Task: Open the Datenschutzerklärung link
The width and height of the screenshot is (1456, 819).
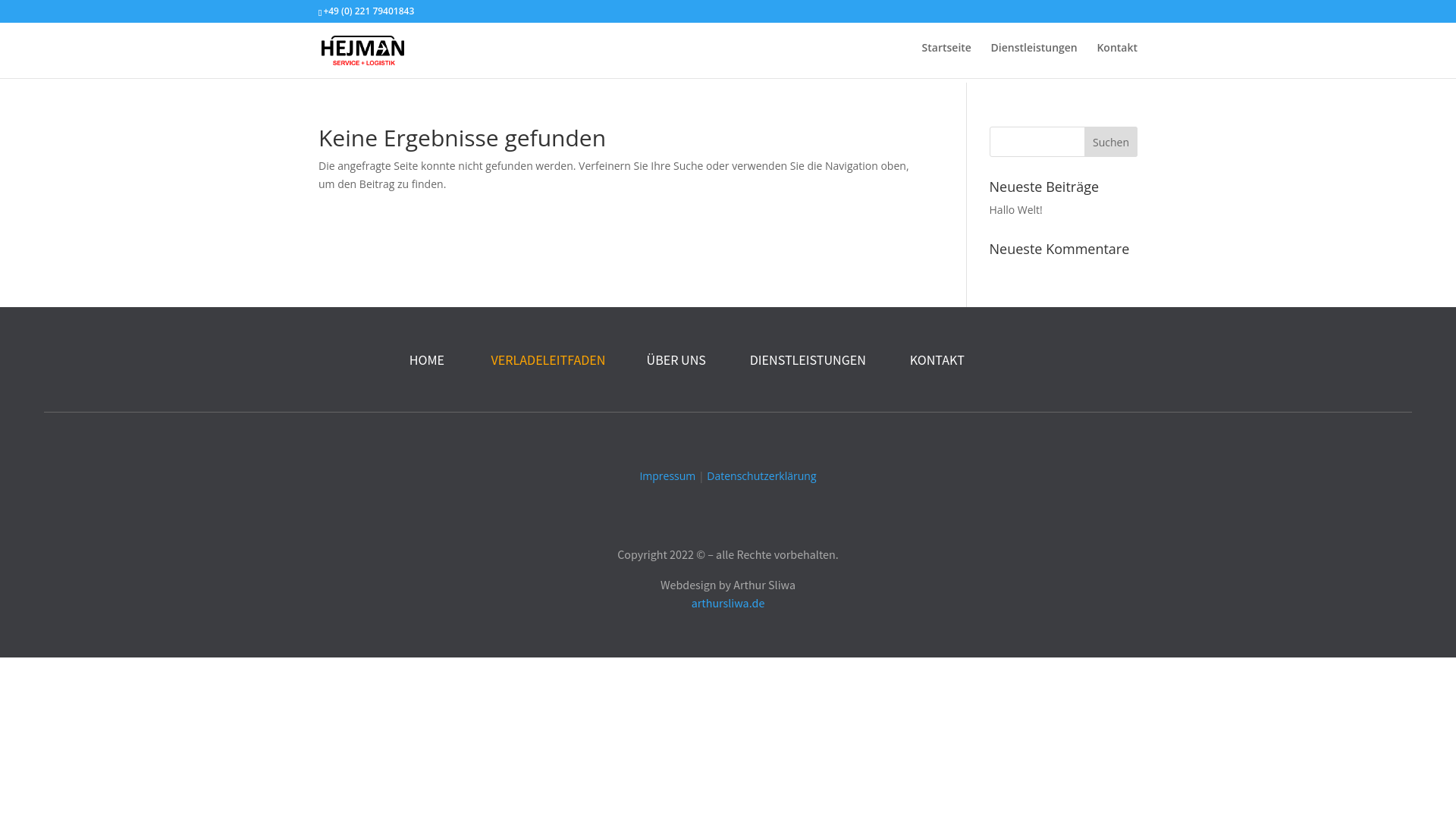Action: pos(761,475)
